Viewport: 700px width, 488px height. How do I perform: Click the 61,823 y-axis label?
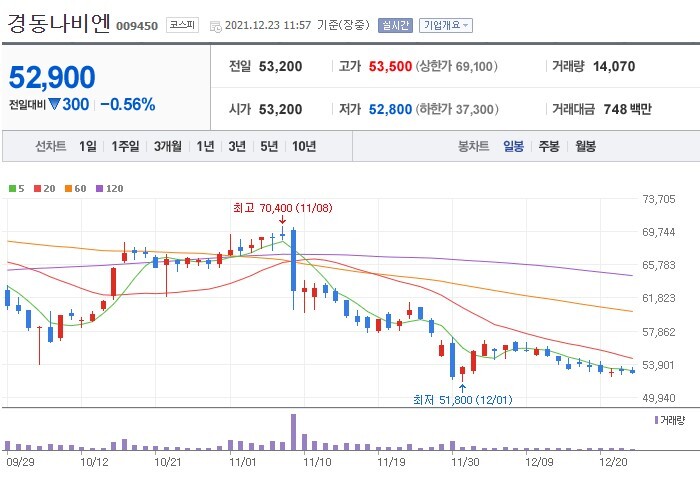tap(658, 298)
